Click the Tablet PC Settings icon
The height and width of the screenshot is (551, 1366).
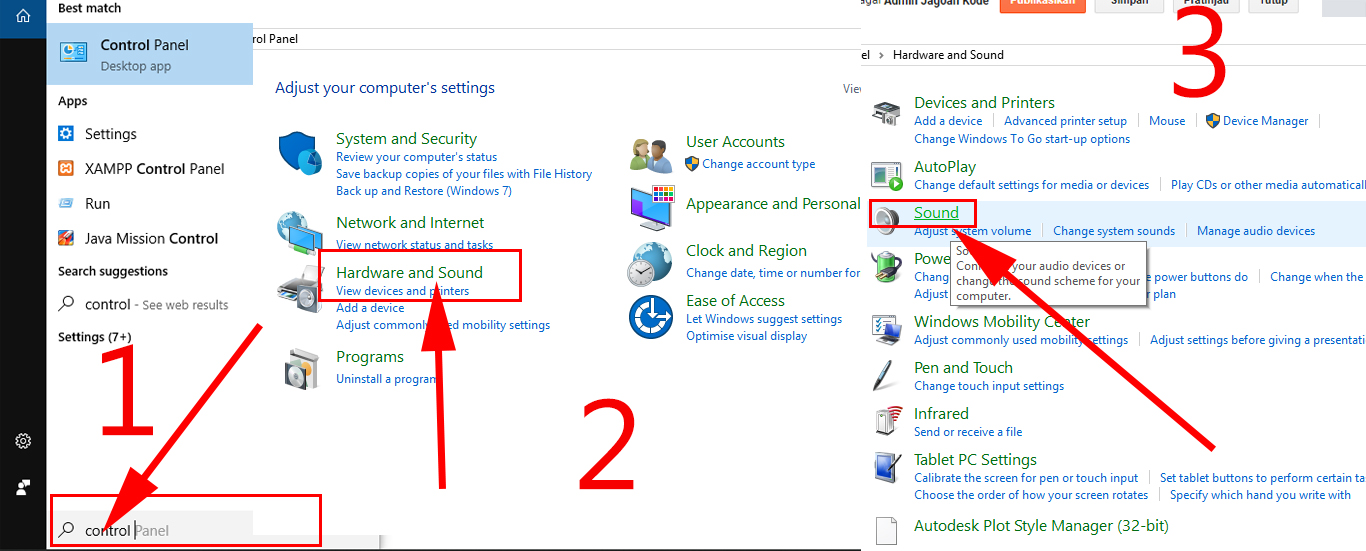(887, 467)
